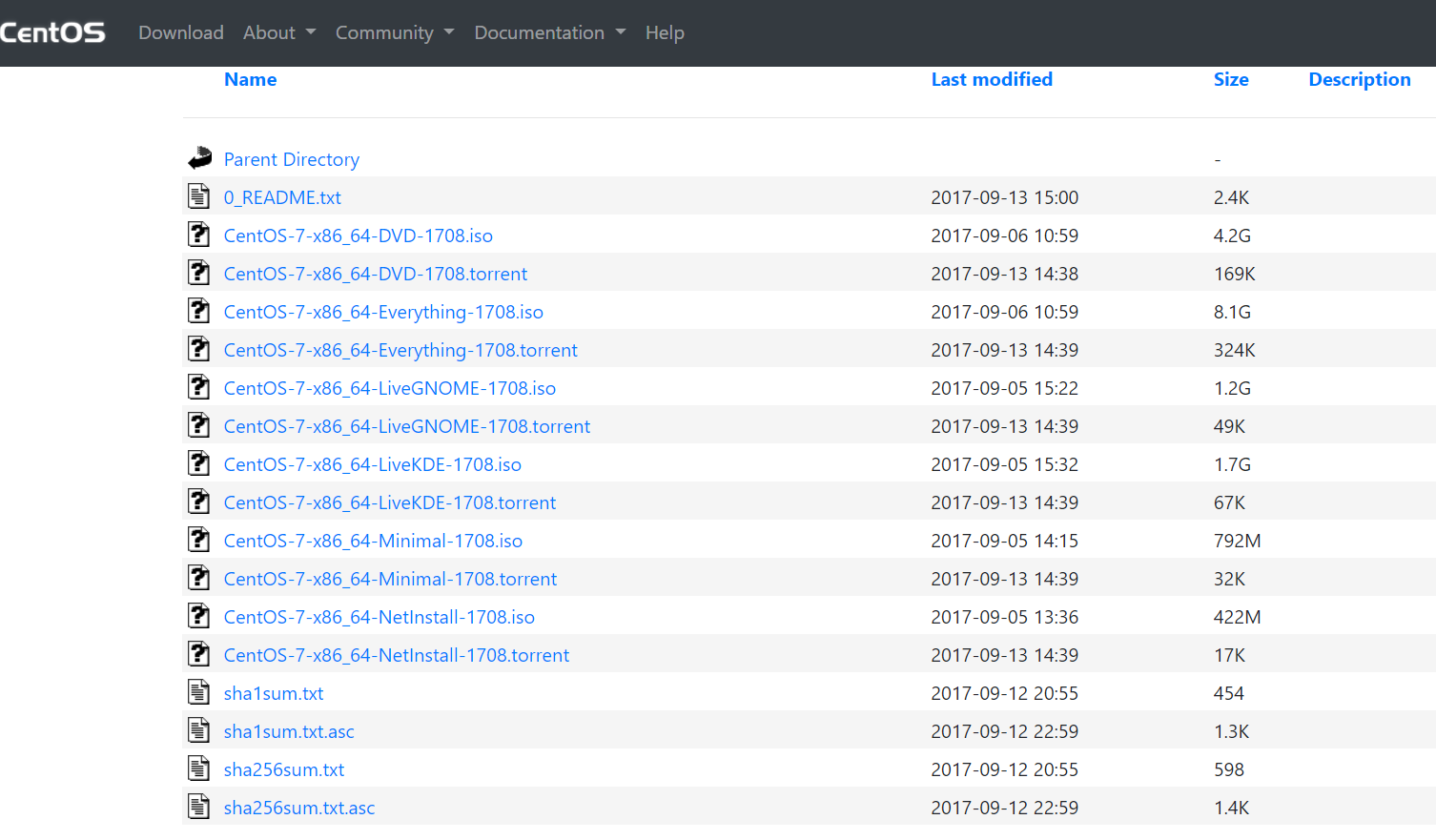
Task: Click the icon beside CentOS-7-x86_64-LiveKDE-1708.torrent
Action: tap(198, 502)
